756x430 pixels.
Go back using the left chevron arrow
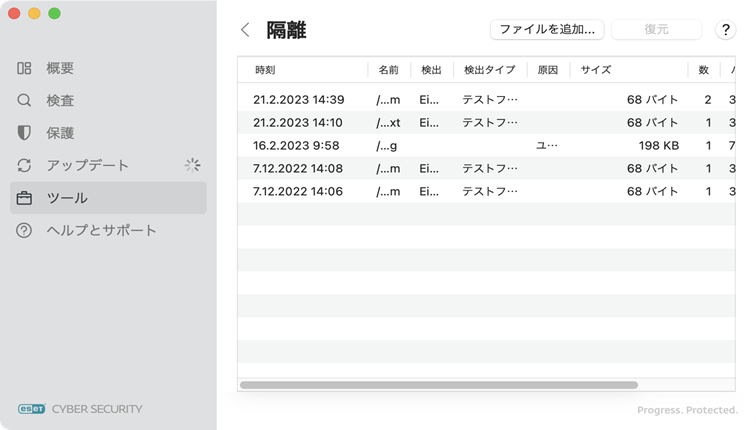[245, 30]
